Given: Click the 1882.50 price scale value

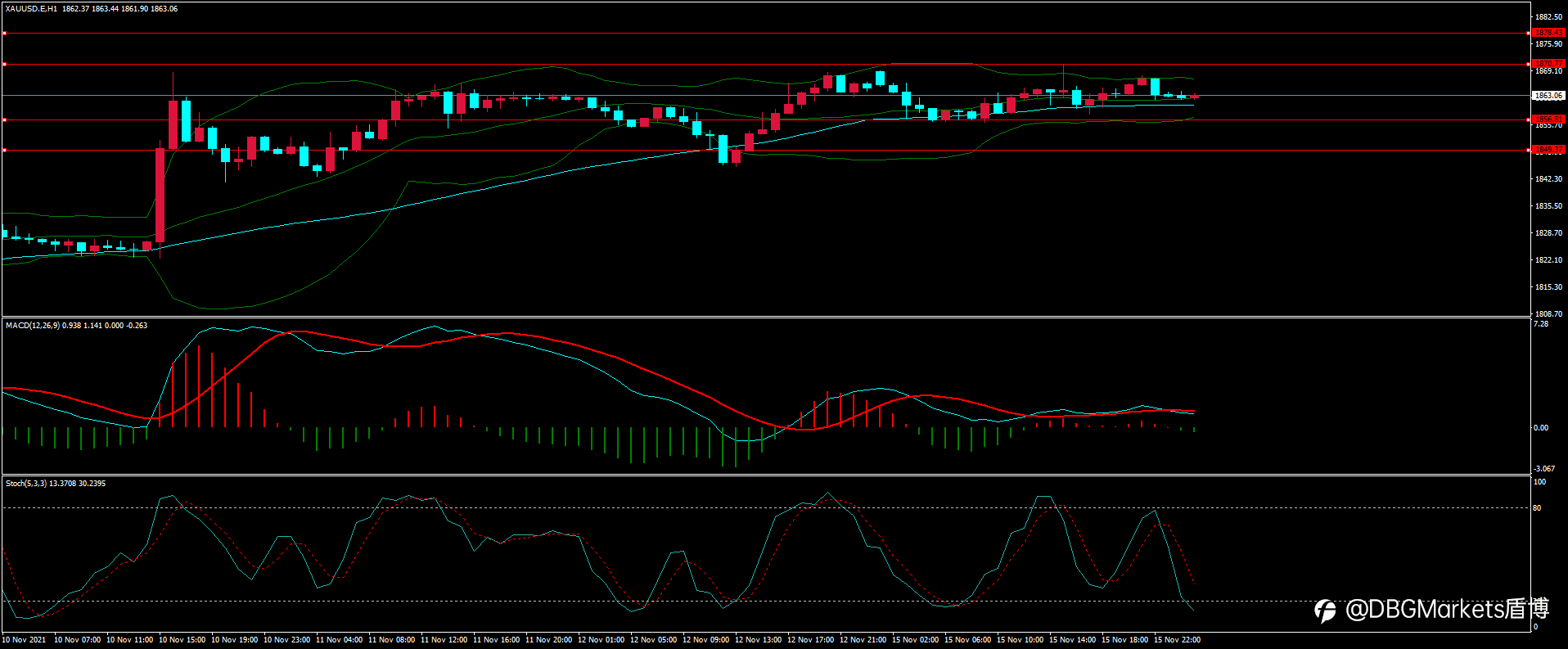Looking at the screenshot, I should click(x=1548, y=17).
